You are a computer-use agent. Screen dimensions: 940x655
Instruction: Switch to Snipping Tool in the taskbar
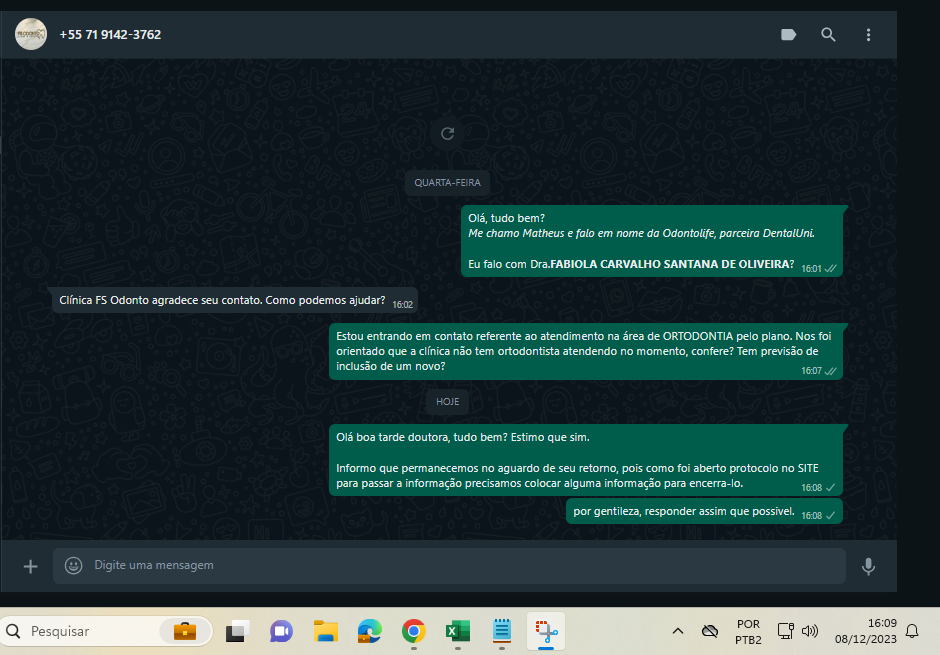click(x=546, y=631)
